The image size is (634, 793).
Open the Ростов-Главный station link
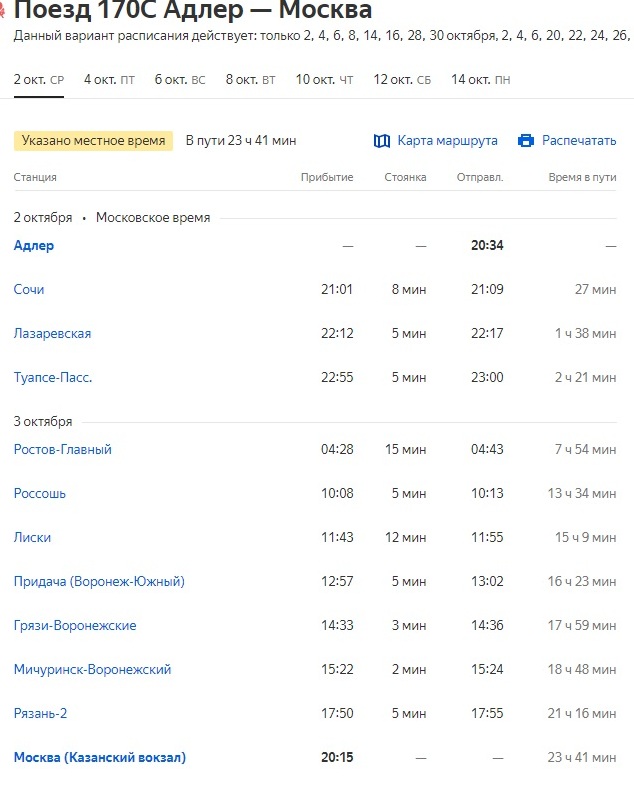coord(63,450)
